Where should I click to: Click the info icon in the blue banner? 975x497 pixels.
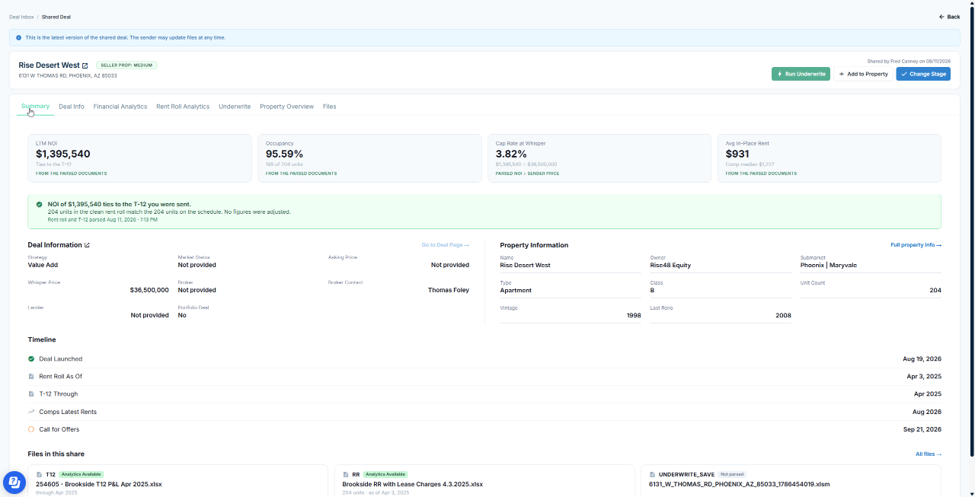pos(19,37)
